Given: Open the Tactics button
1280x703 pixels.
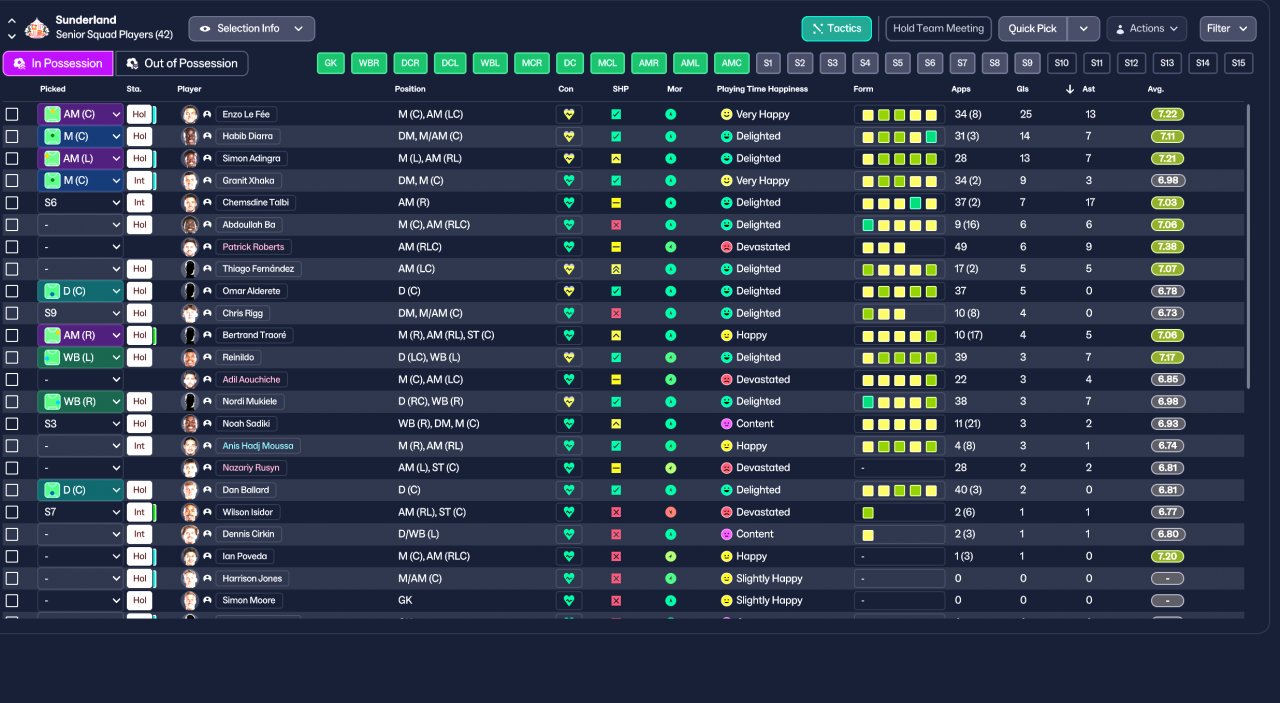Looking at the screenshot, I should 837,28.
